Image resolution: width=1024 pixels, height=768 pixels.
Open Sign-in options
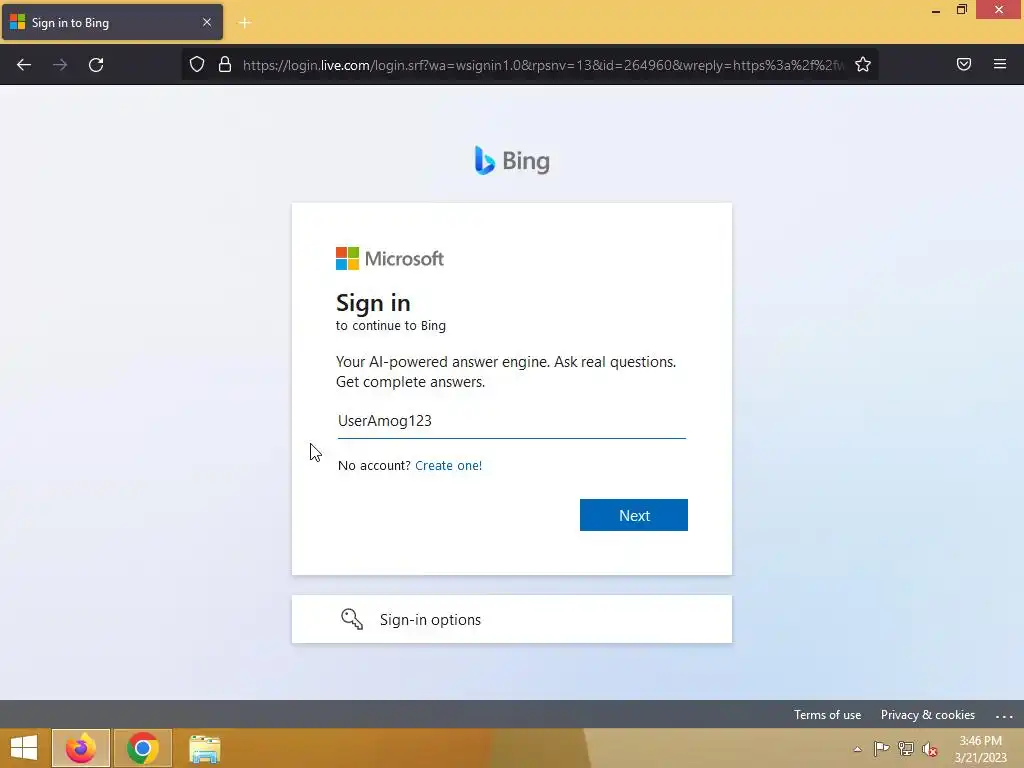click(511, 619)
